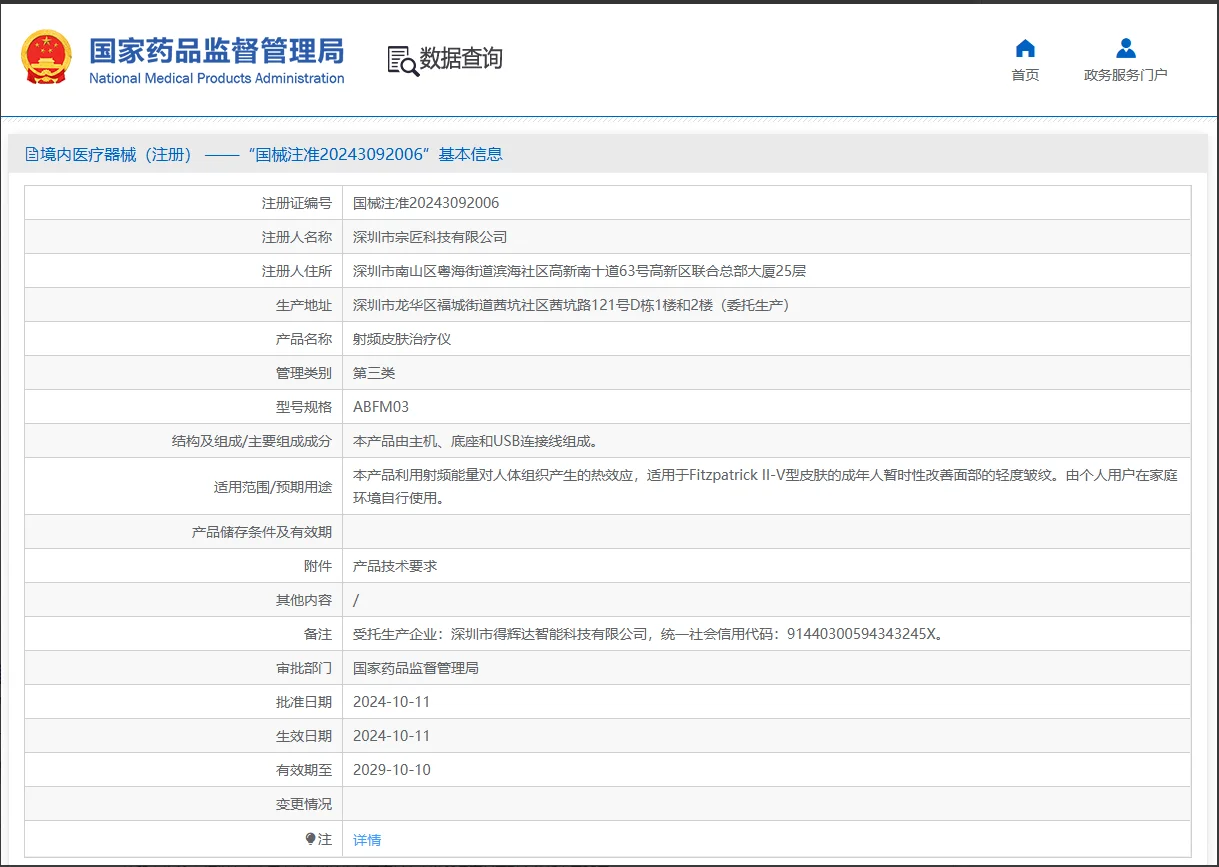Open the 政务服务门户 person icon
This screenshot has height=867, width=1219.
click(x=1124, y=47)
